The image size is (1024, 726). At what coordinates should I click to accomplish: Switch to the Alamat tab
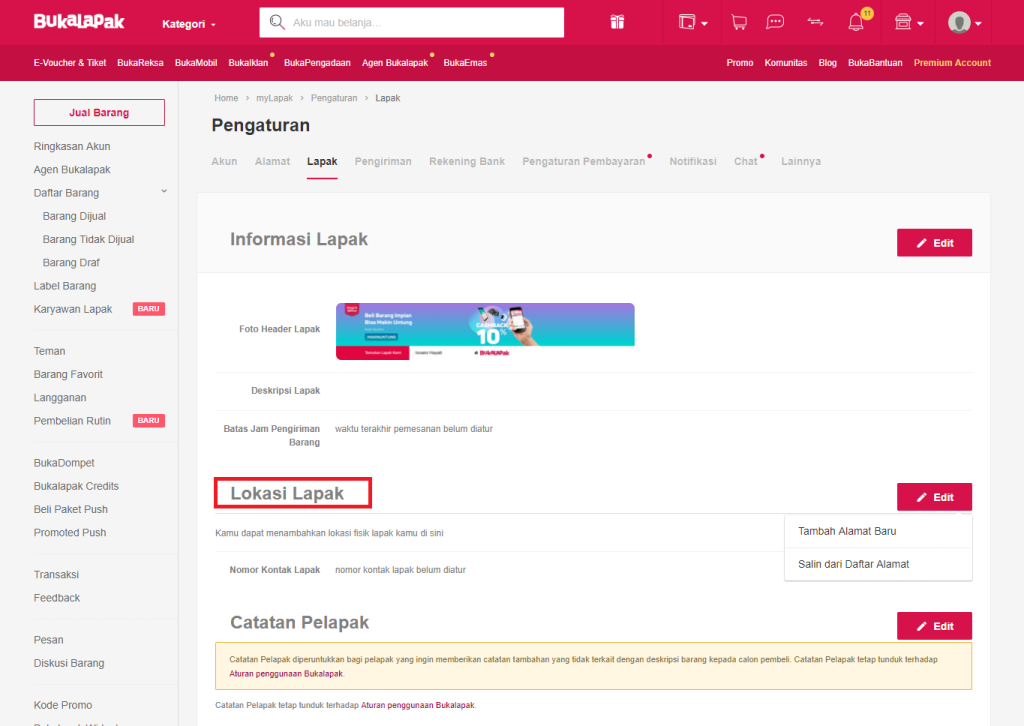(272, 161)
